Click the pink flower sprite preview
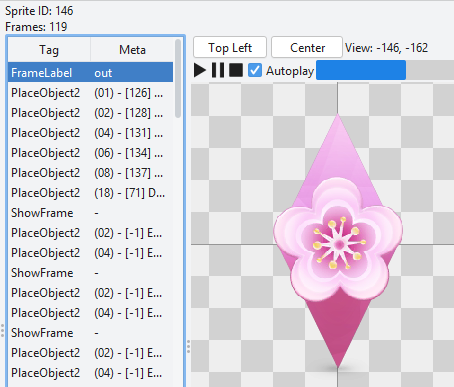454x387 pixels. (x=338, y=241)
